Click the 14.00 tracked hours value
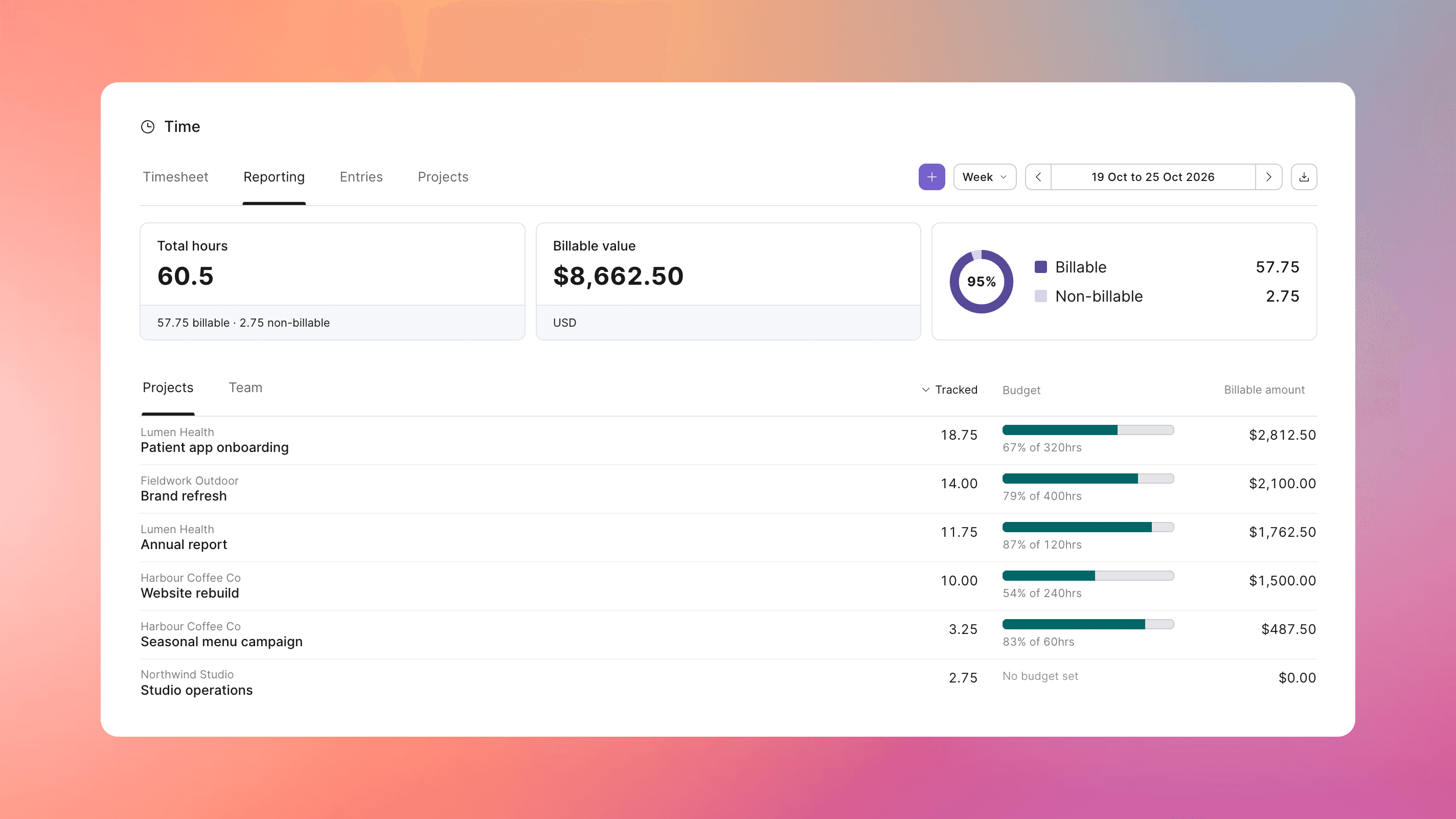Image resolution: width=1456 pixels, height=819 pixels. [x=959, y=484]
